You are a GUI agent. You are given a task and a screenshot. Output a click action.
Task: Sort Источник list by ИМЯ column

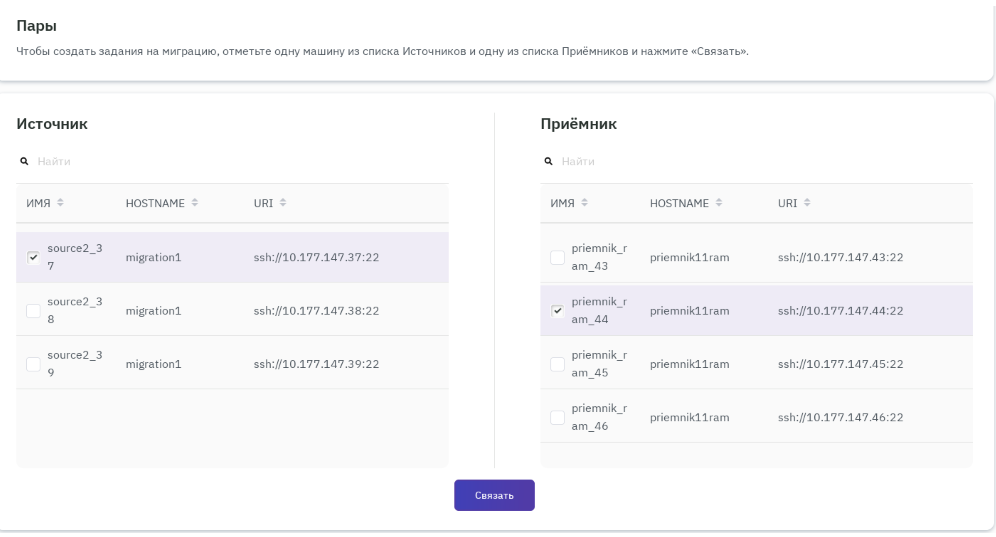pos(59,203)
